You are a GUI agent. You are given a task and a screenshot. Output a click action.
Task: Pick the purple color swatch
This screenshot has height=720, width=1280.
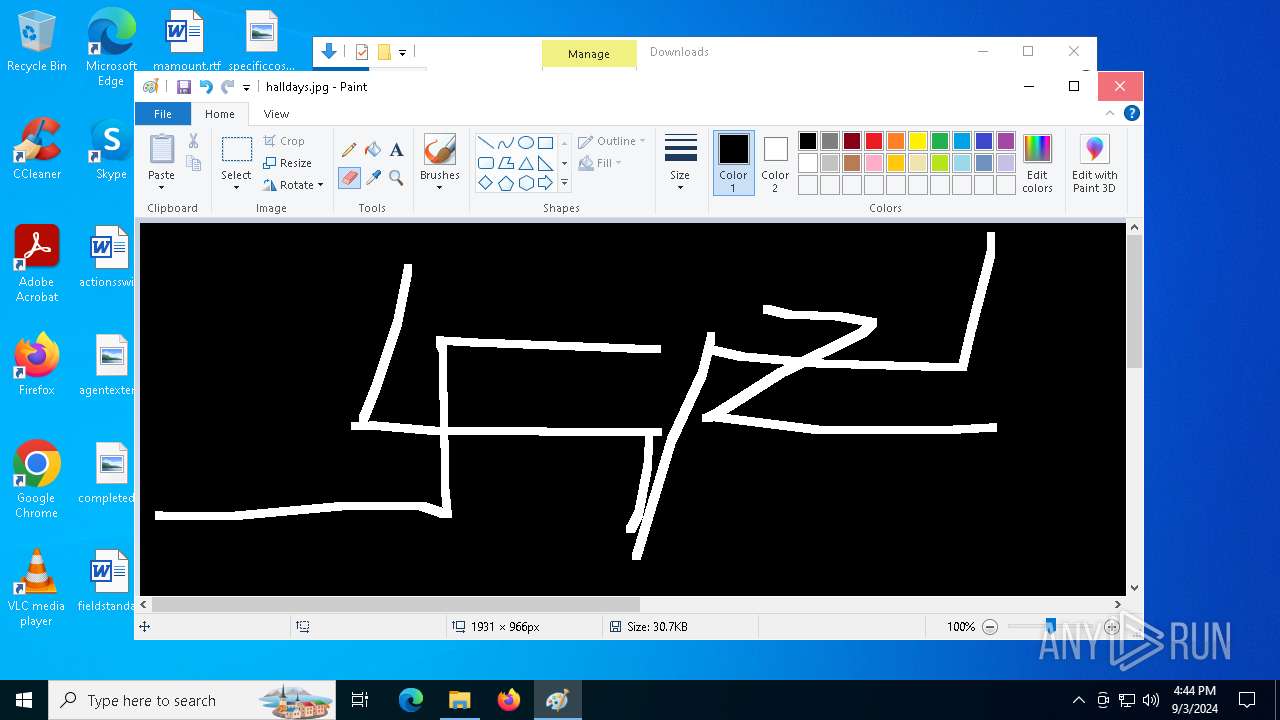coord(1006,141)
